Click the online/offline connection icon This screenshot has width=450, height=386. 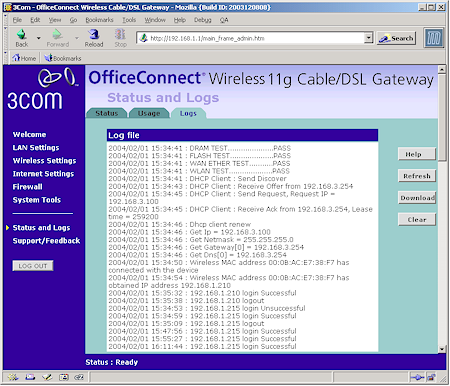pos(417,377)
